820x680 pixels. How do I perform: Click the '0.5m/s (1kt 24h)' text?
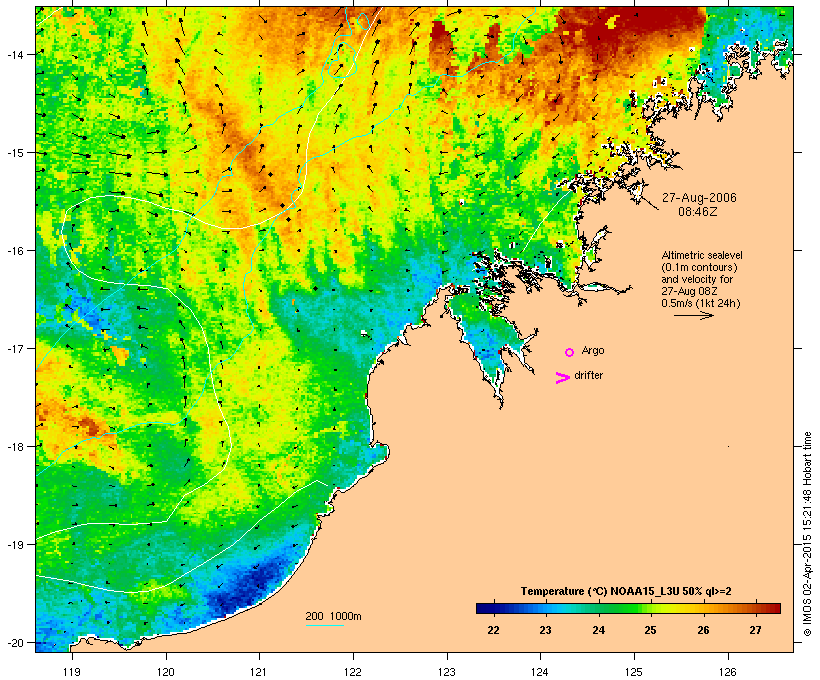click(x=701, y=303)
